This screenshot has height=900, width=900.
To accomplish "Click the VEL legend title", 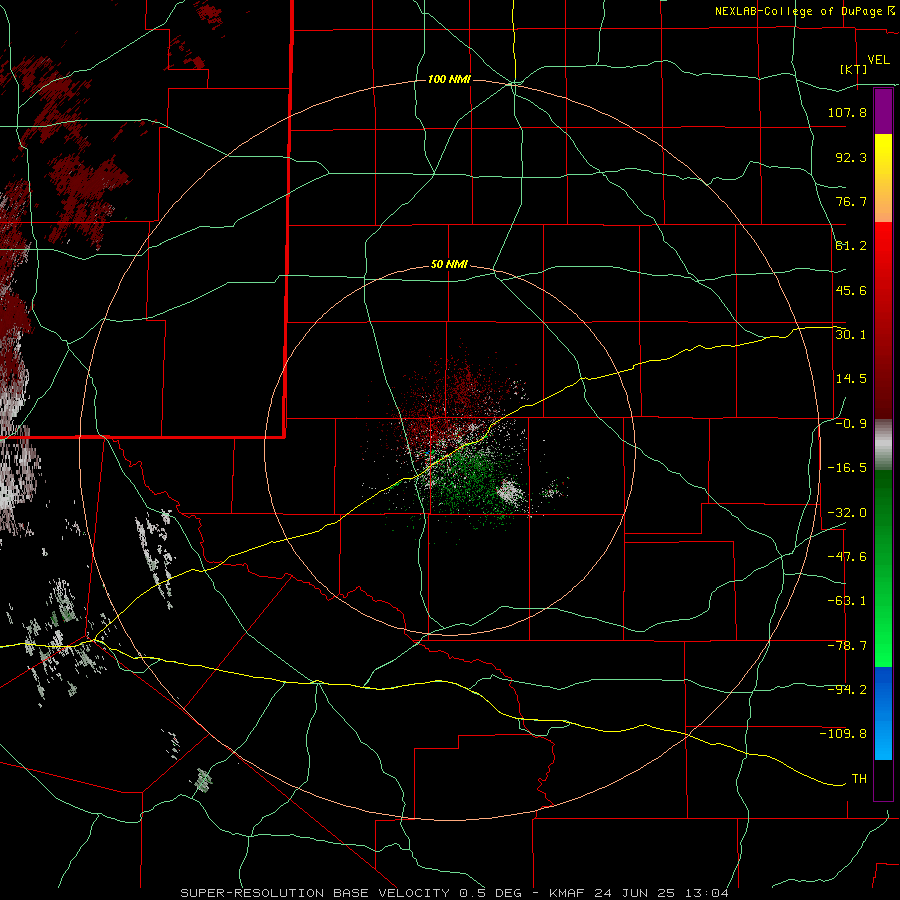I will 878,60.
